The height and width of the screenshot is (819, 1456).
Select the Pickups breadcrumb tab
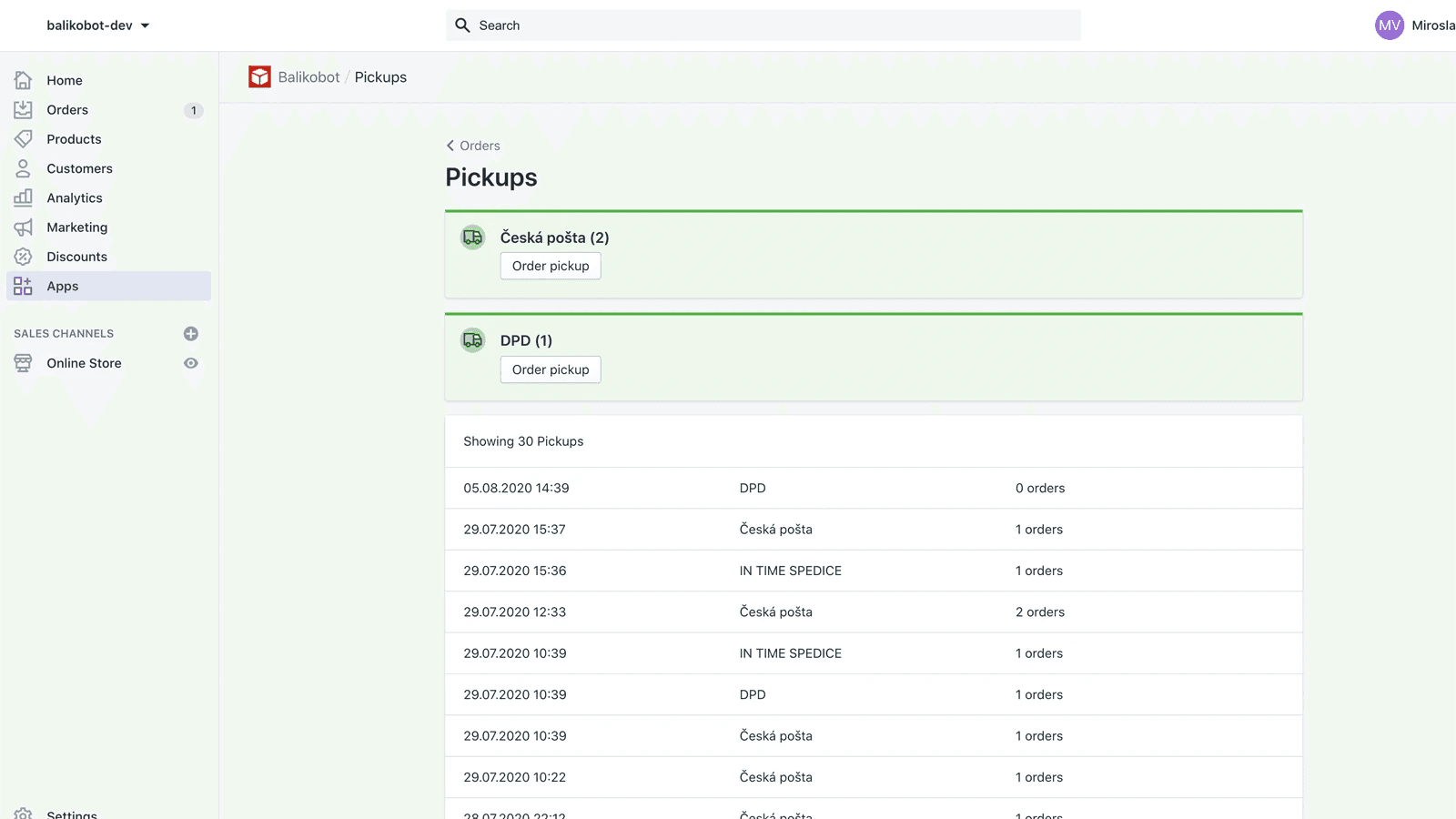click(380, 76)
